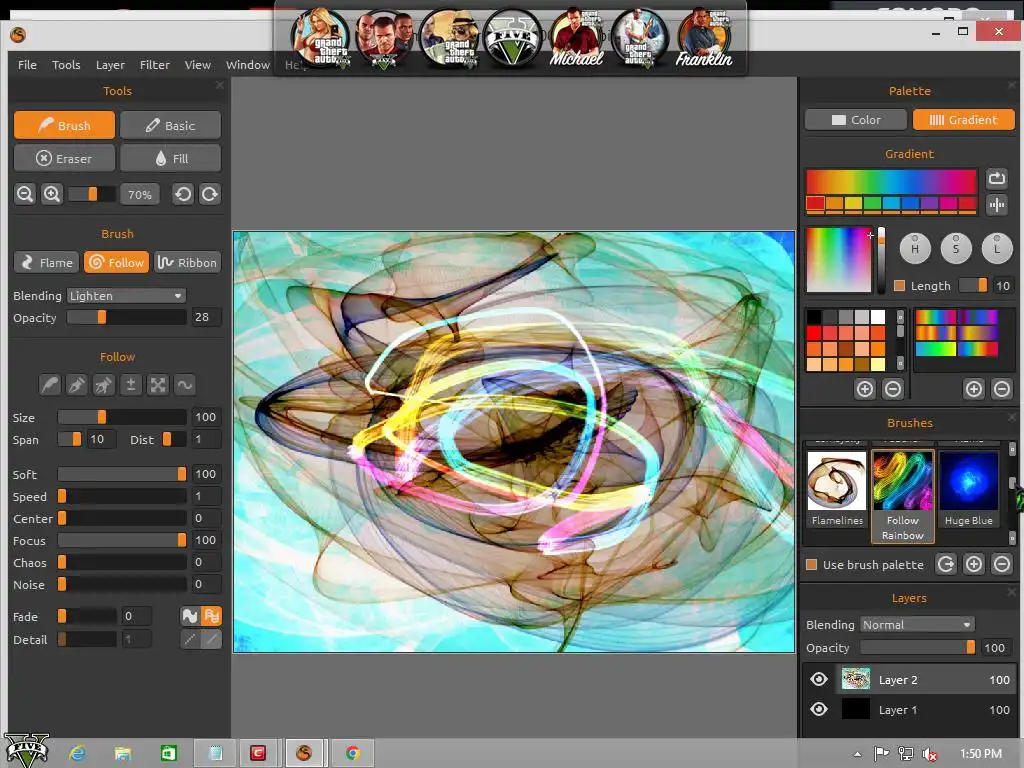Open the brush Blending Lighten dropdown
The width and height of the screenshot is (1024, 768).
click(x=126, y=296)
